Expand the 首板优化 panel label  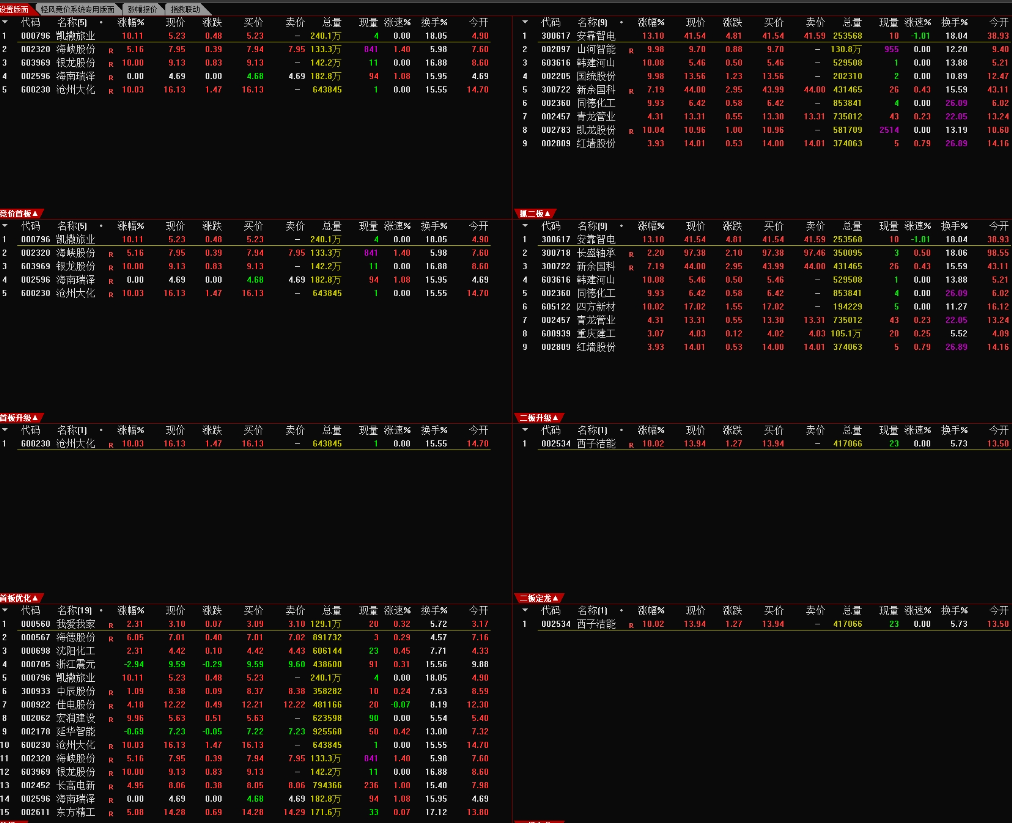(x=21, y=598)
